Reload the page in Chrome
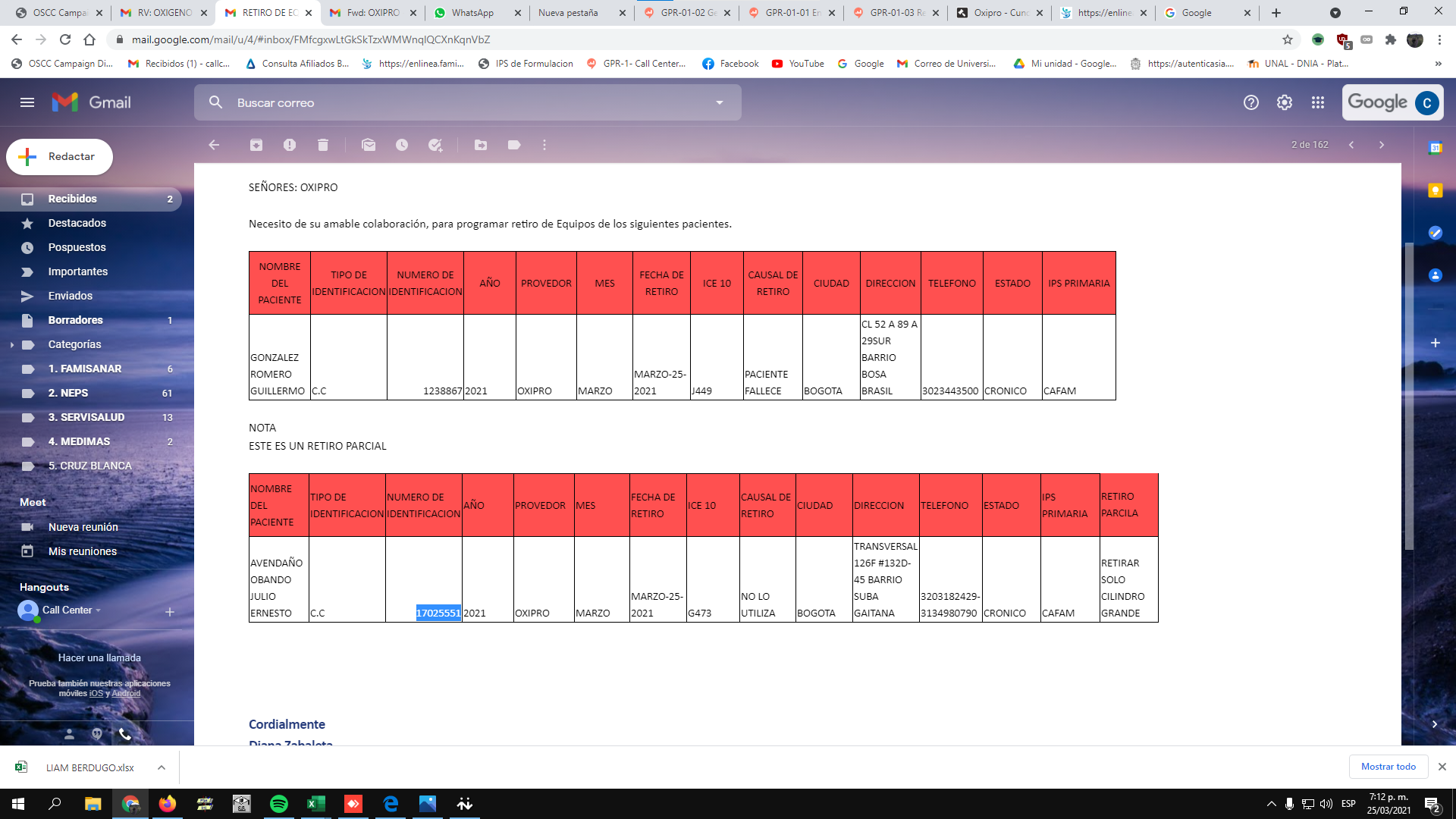 [x=65, y=39]
